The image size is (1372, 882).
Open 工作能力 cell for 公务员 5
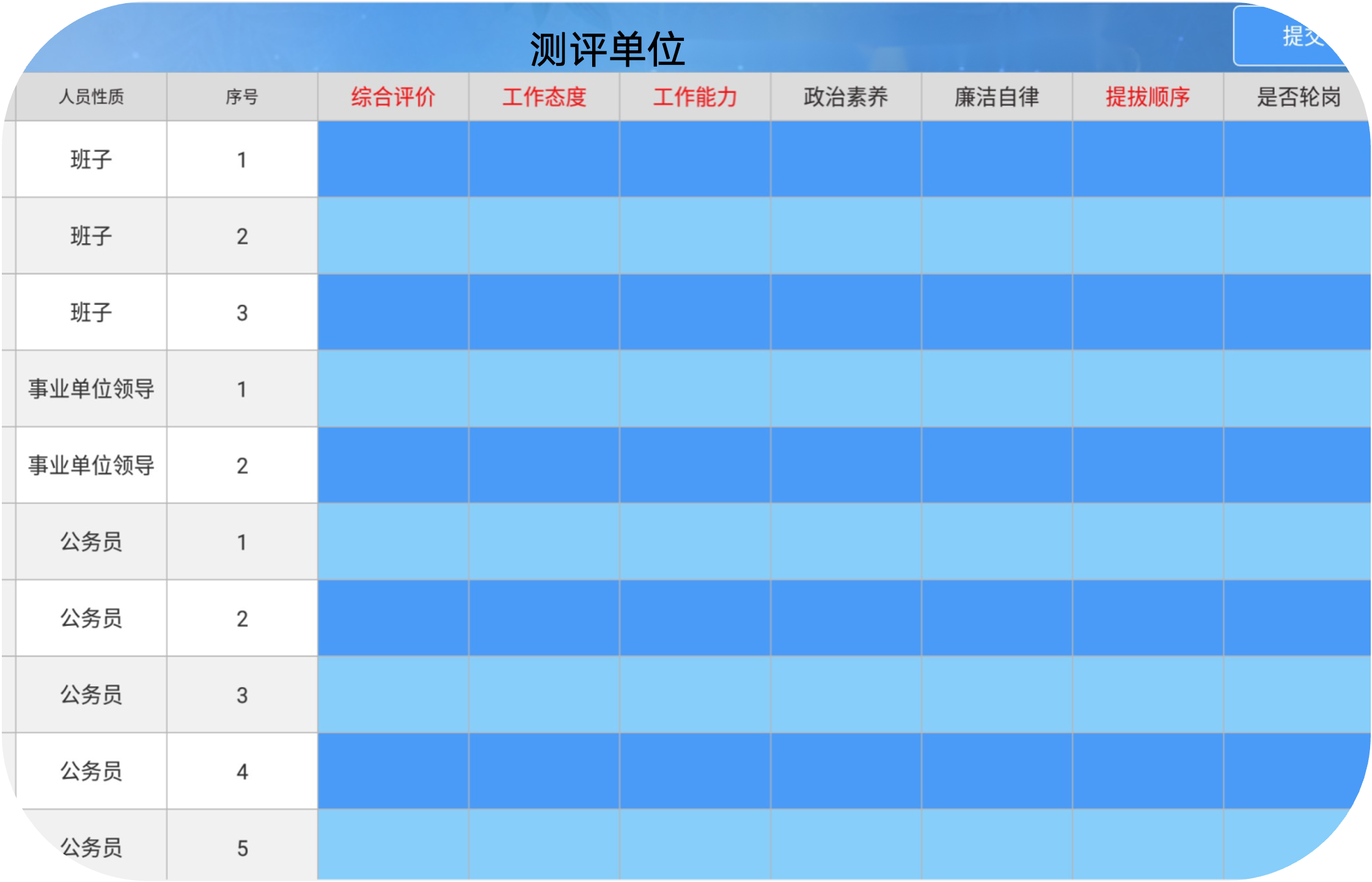[695, 845]
